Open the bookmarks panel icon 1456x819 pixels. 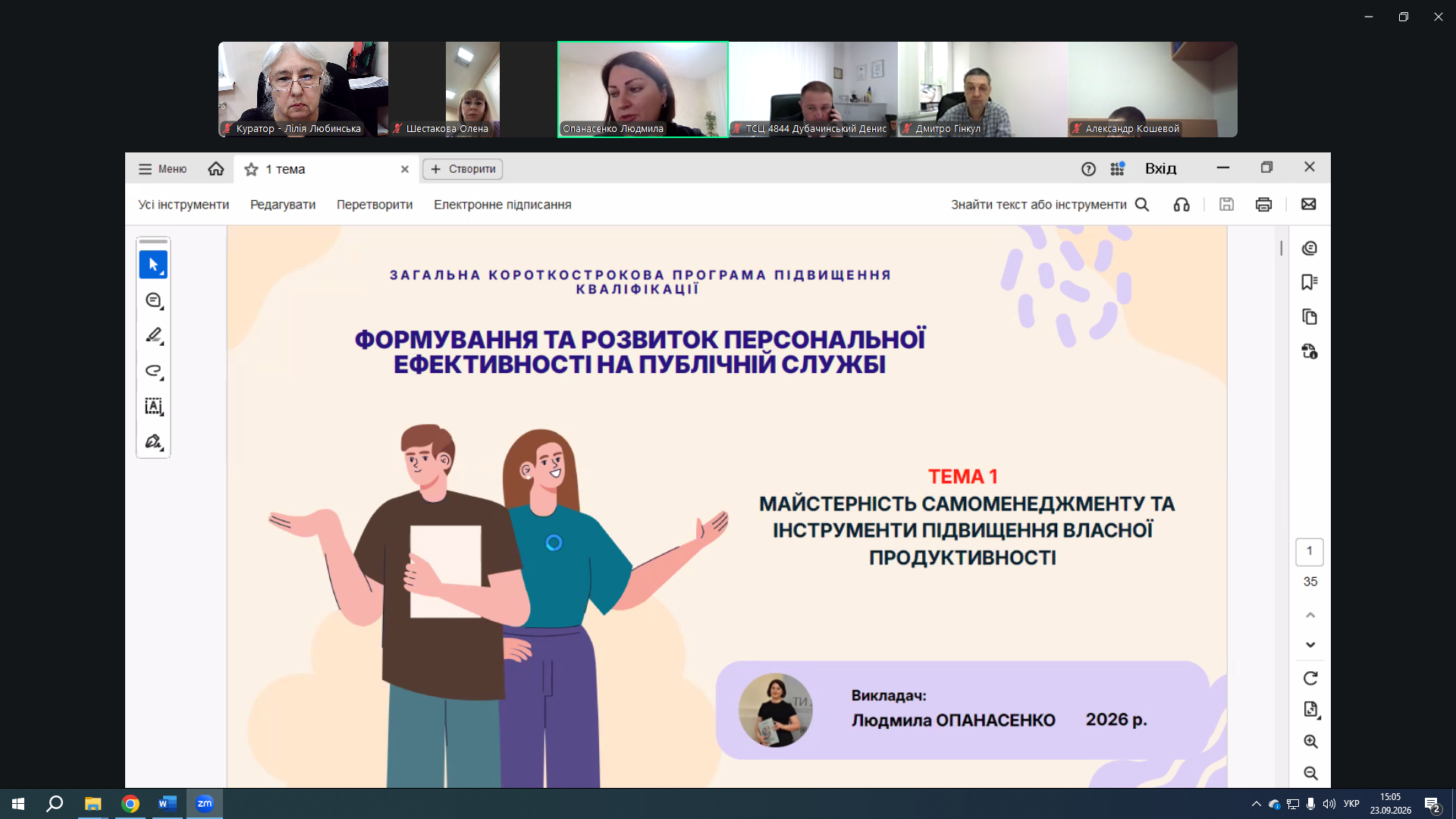point(1310,282)
